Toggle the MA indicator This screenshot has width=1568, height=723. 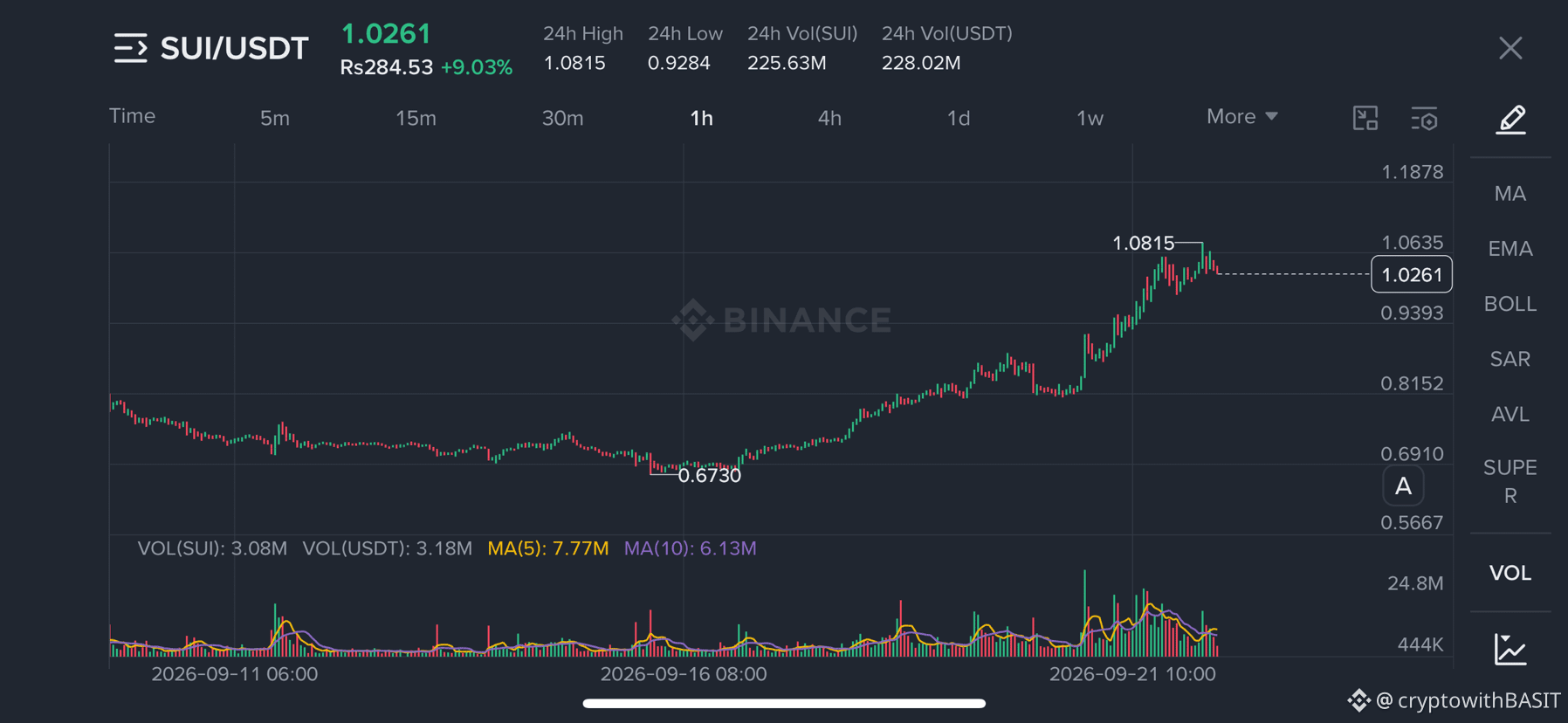coord(1510,194)
